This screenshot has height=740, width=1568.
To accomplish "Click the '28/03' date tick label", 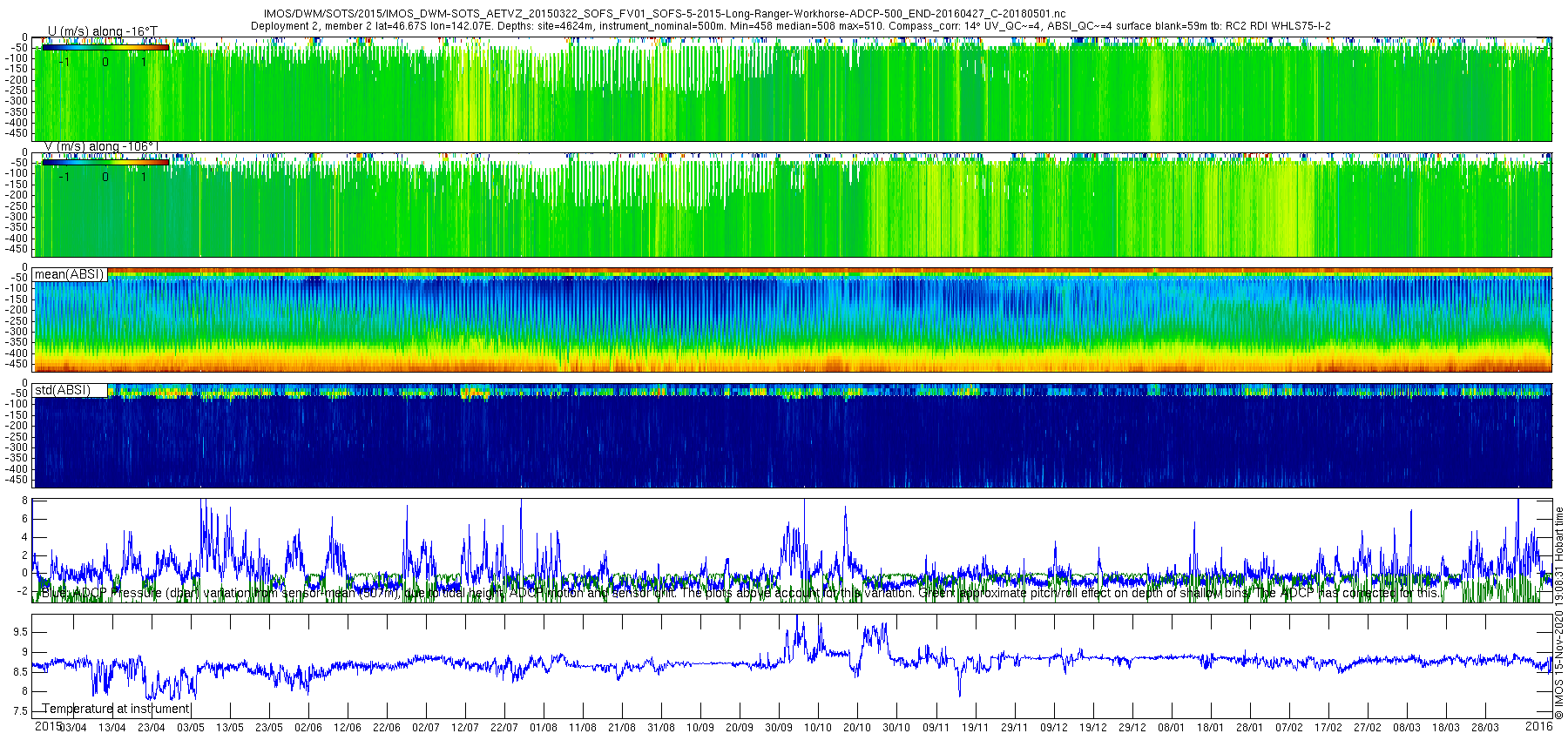I will coord(1485,728).
